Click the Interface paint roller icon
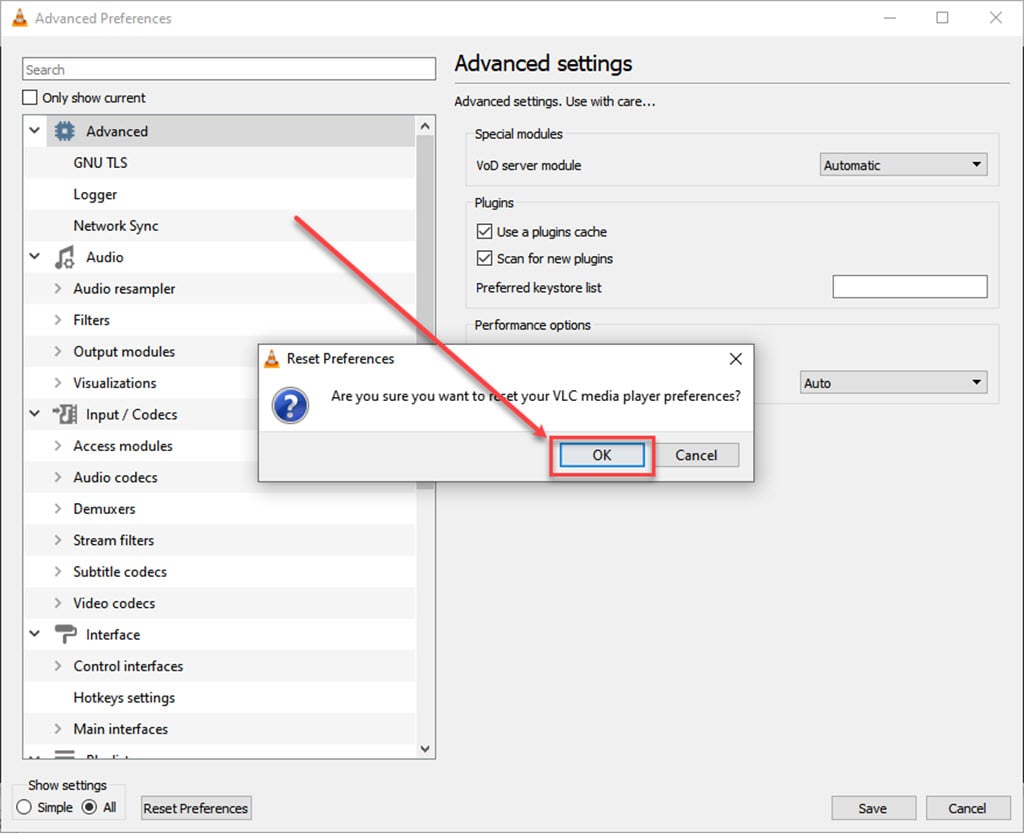This screenshot has width=1024, height=834. pos(65,634)
